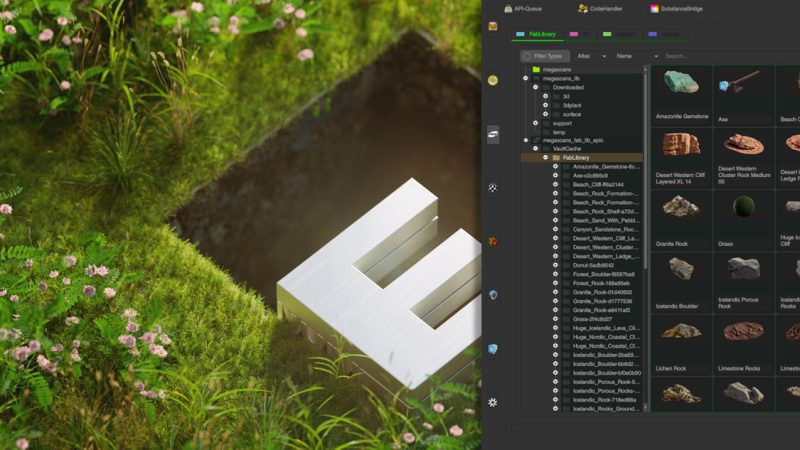Screen dimensions: 800x450
Task: Click the green megascans folder icon
Action: tap(536, 69)
